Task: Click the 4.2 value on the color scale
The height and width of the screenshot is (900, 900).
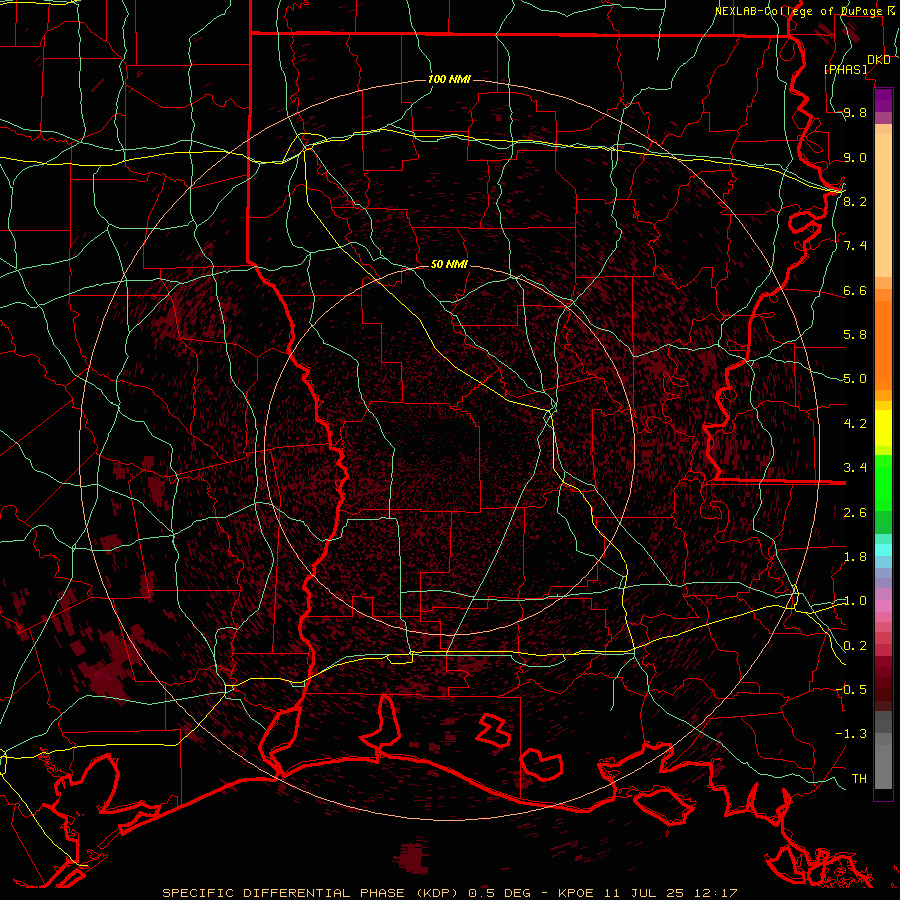Action: [x=855, y=424]
